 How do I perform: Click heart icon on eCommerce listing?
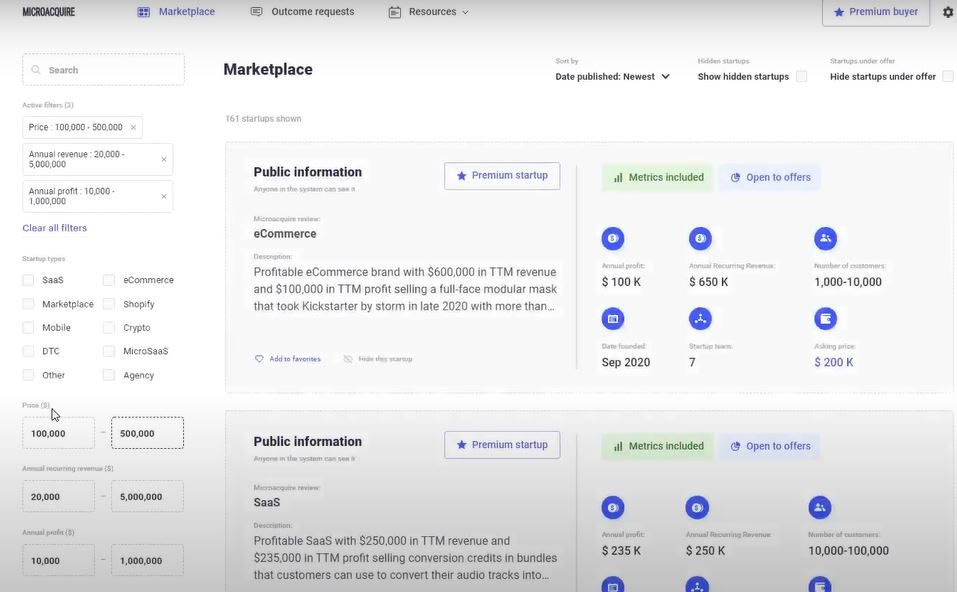click(x=259, y=359)
